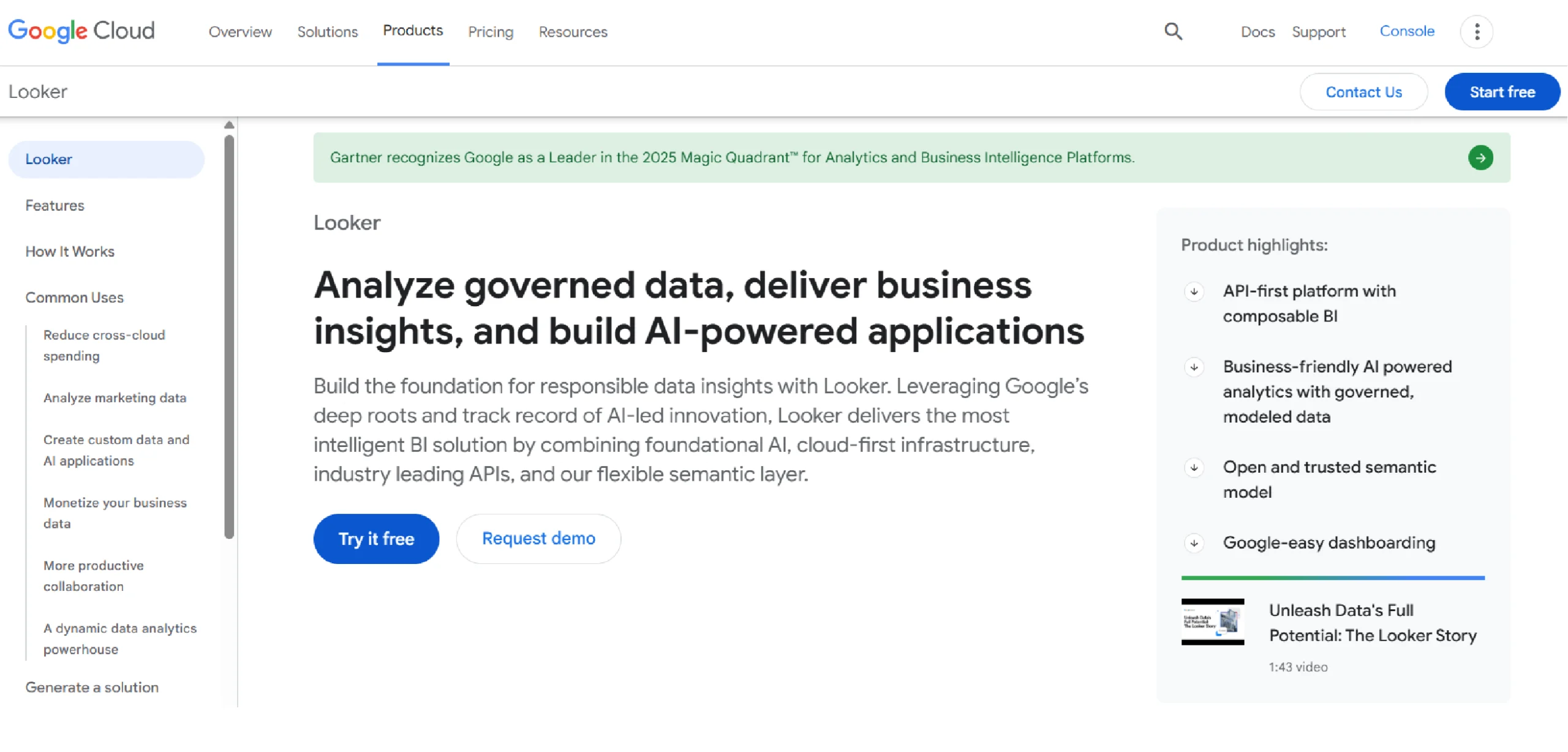Click the "Try it free" button

pos(376,538)
